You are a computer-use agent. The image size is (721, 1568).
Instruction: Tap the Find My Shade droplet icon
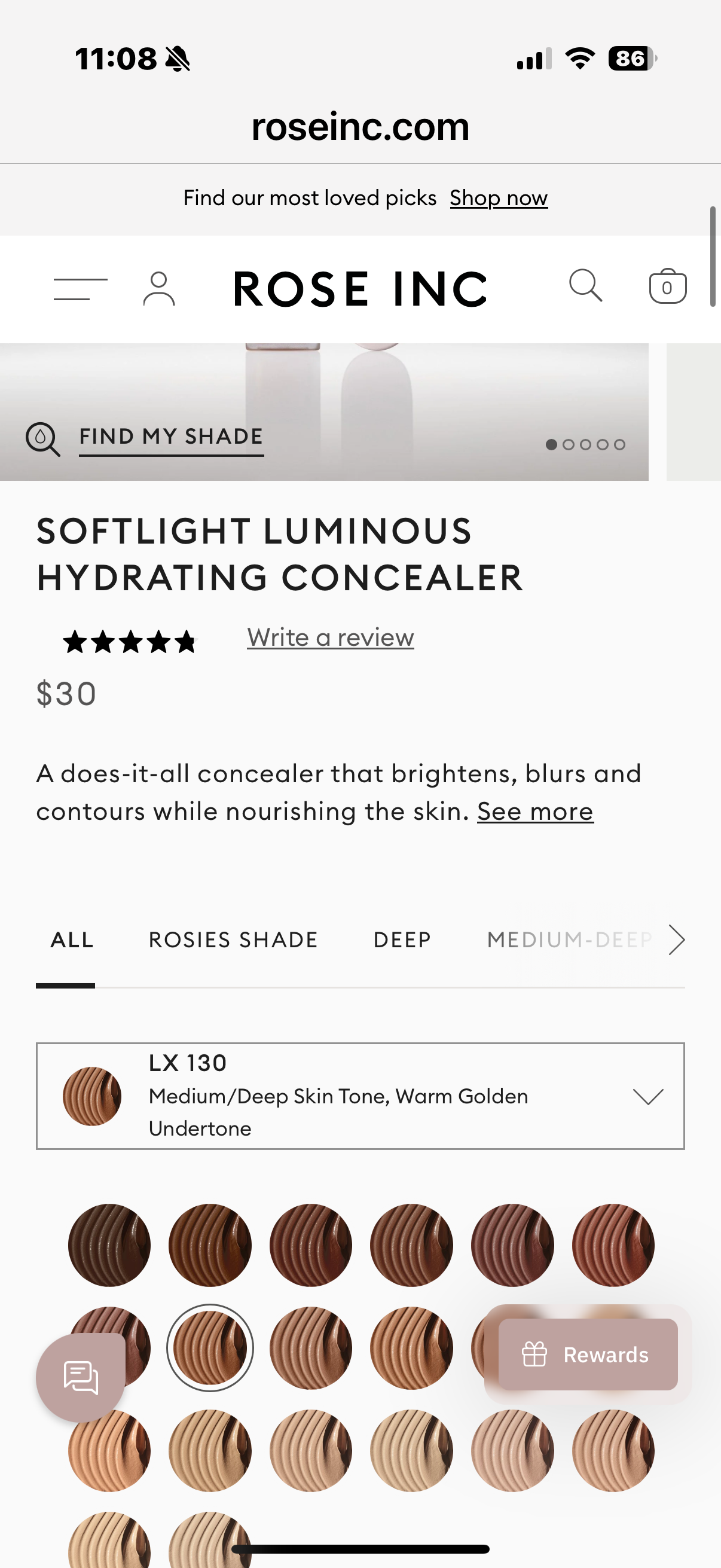tap(42, 438)
